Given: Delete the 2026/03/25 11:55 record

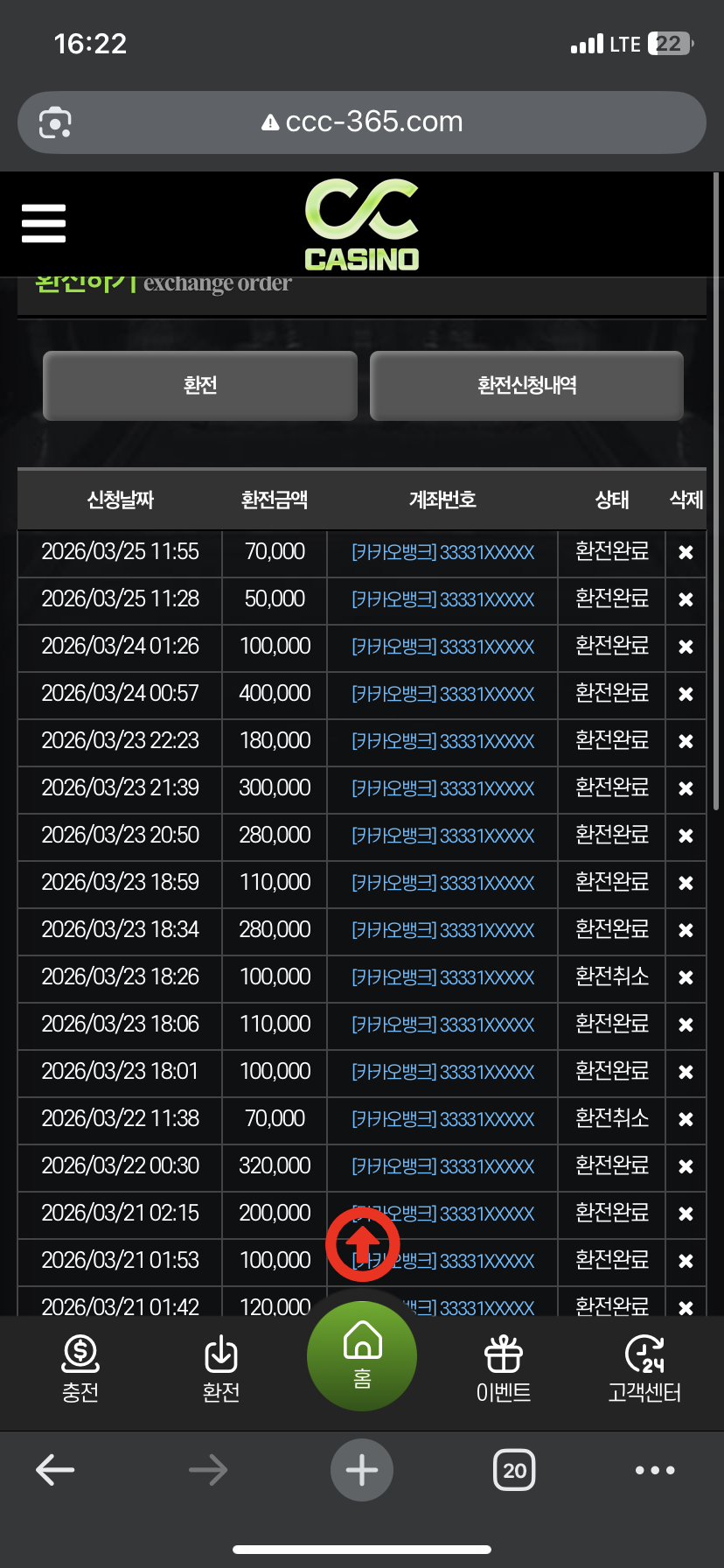Looking at the screenshot, I should pos(686,552).
